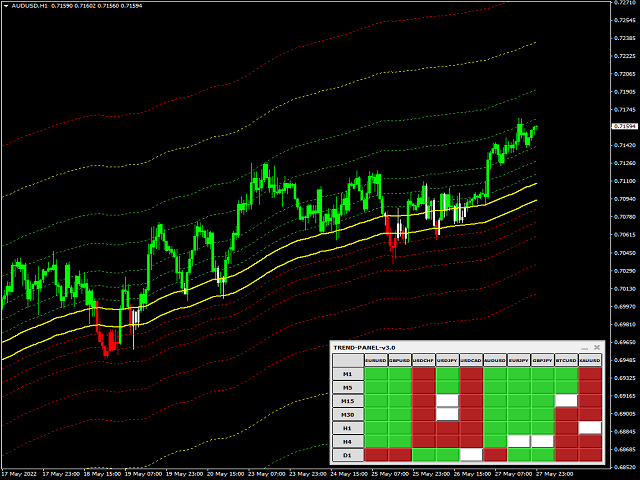Click the H1 timeframe row button

coord(348,428)
